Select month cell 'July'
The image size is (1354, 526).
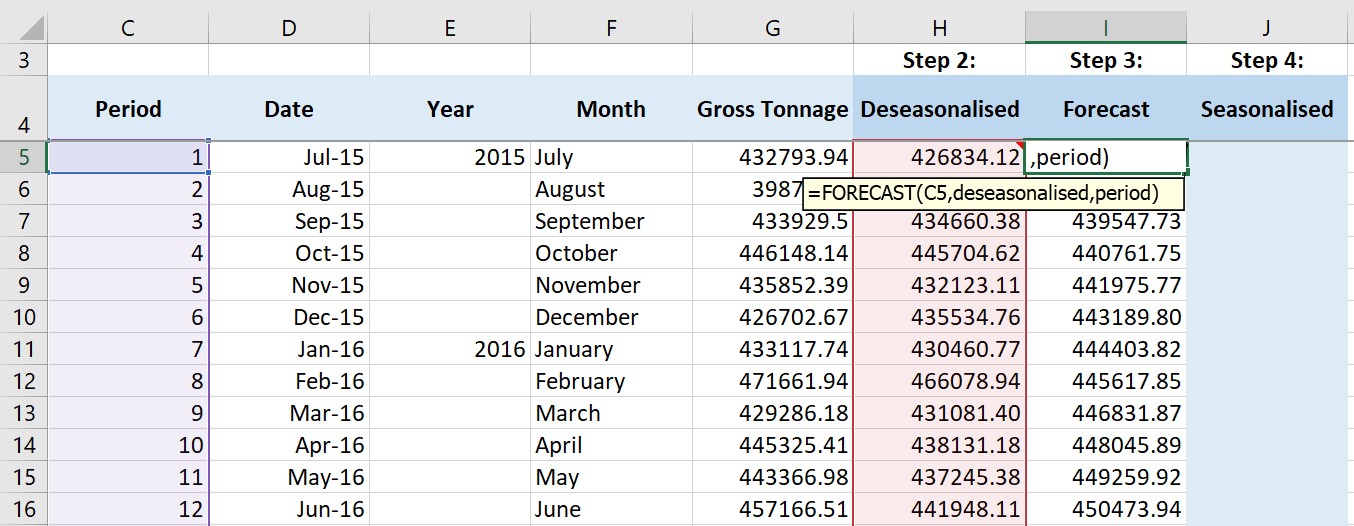[x=611, y=157]
